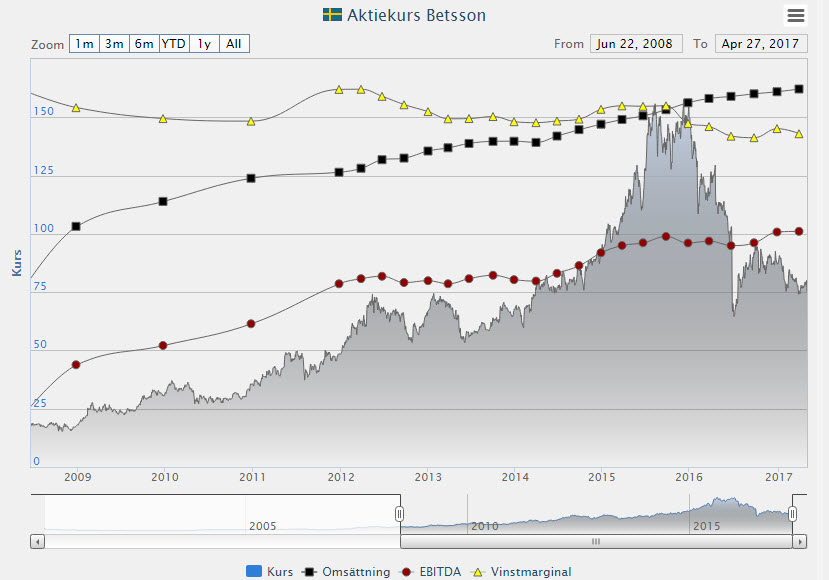Click the EBITDA red dot at 2010

[163, 346]
